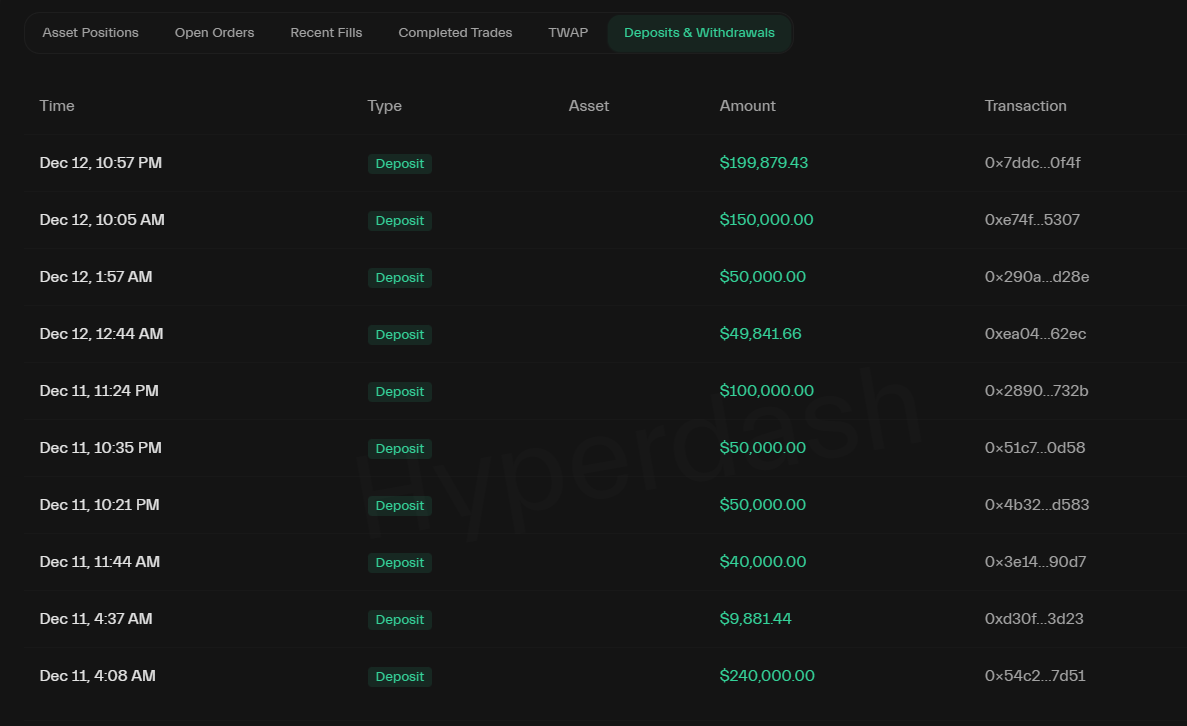
Task: Click the Amount column header
Action: pos(747,106)
